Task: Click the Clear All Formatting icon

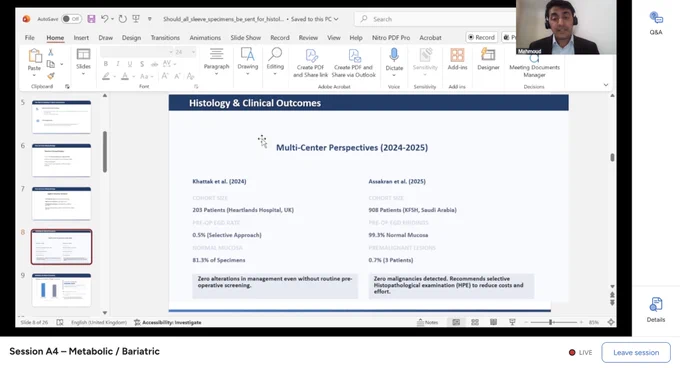Action: tap(190, 76)
